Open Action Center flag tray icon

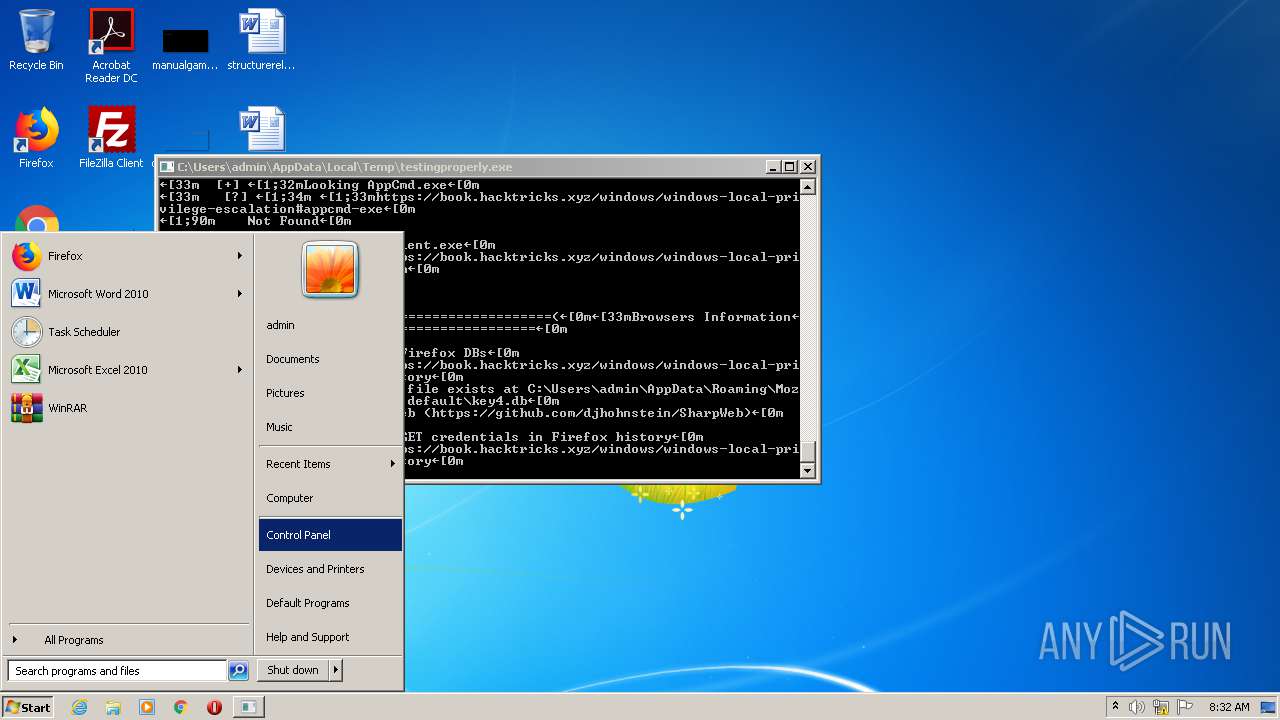pos(1185,707)
